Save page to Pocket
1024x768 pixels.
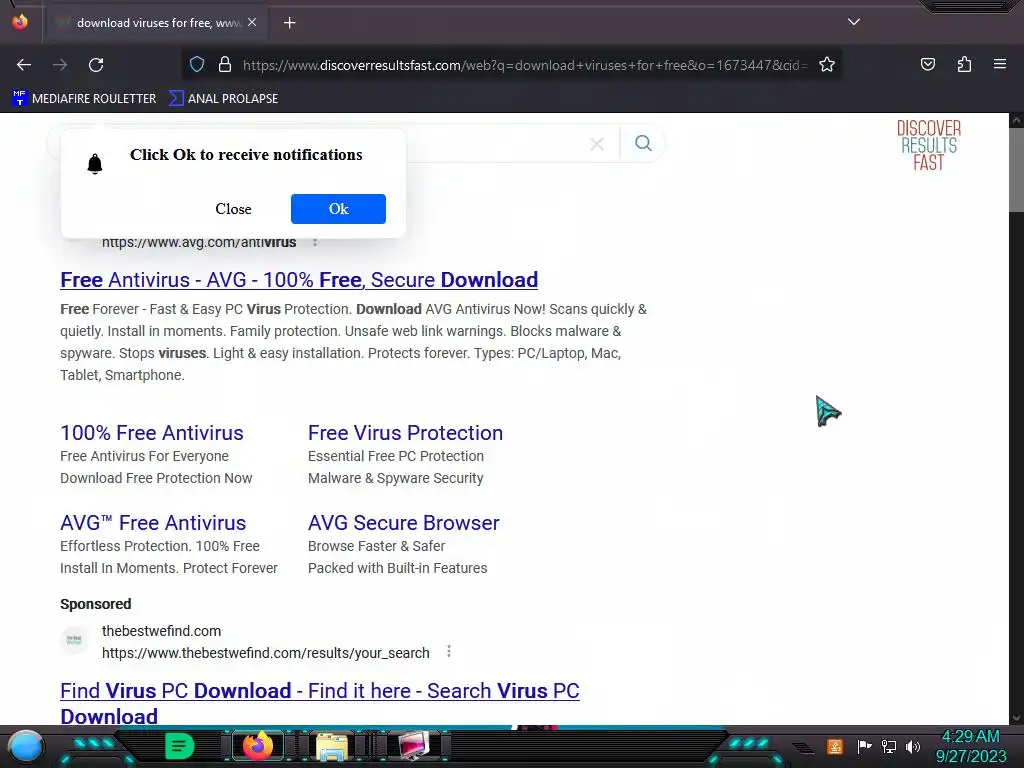(928, 64)
